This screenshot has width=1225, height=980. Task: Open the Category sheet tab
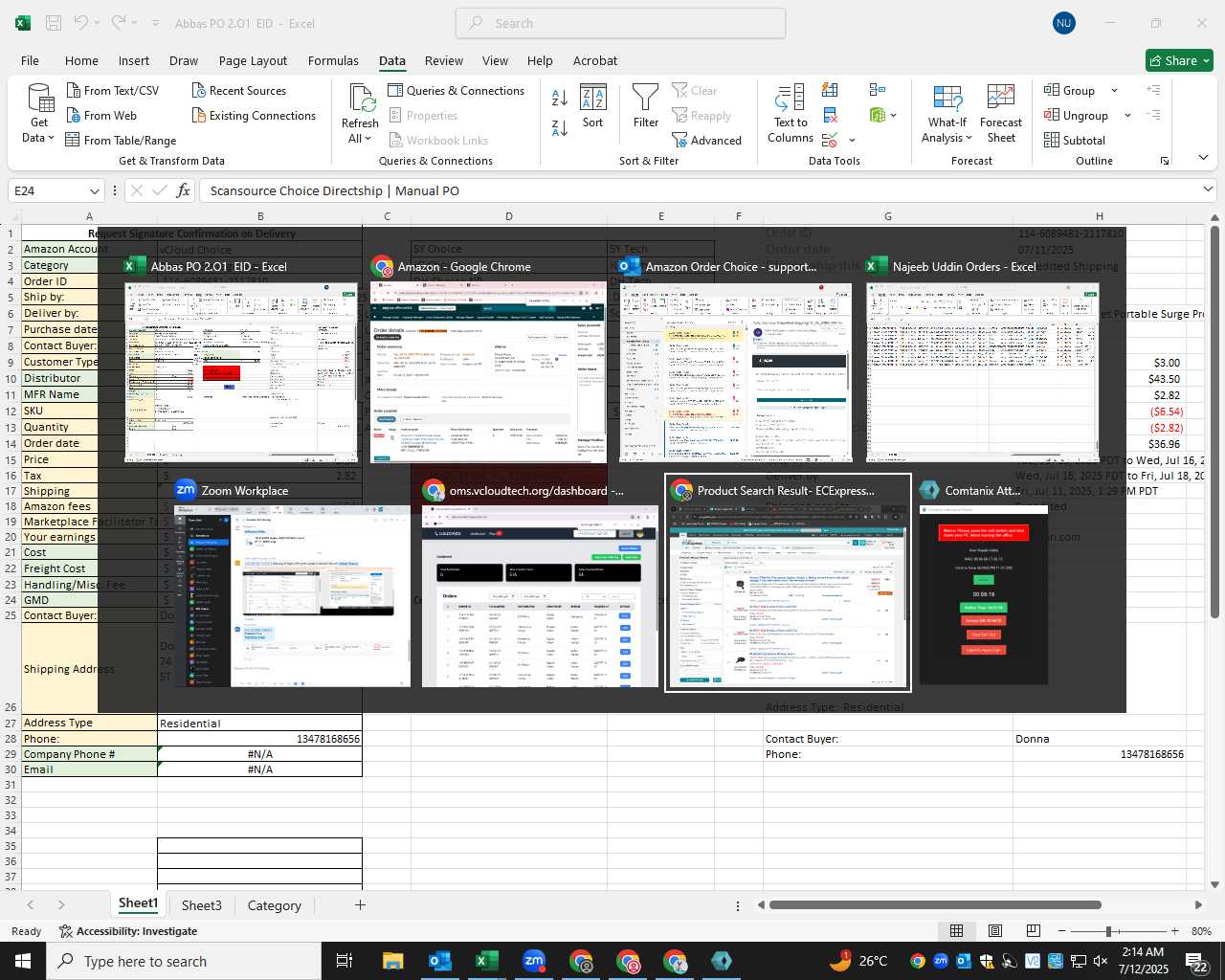coord(274,905)
